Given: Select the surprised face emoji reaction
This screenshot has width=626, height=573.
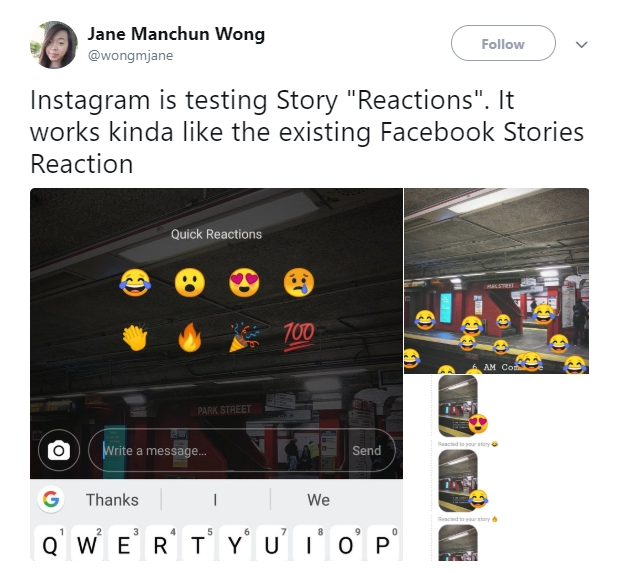Looking at the screenshot, I should (x=190, y=283).
